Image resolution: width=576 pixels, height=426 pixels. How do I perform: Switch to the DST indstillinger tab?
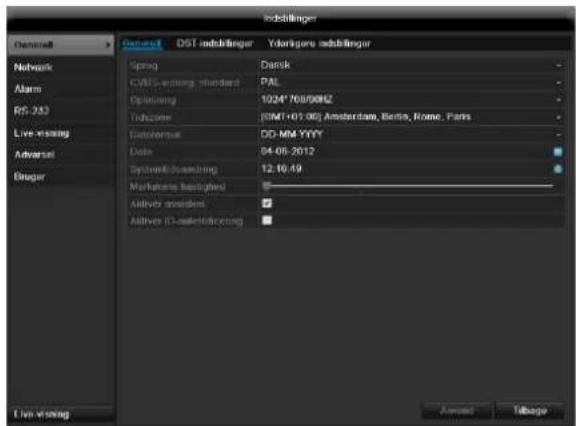(x=215, y=44)
